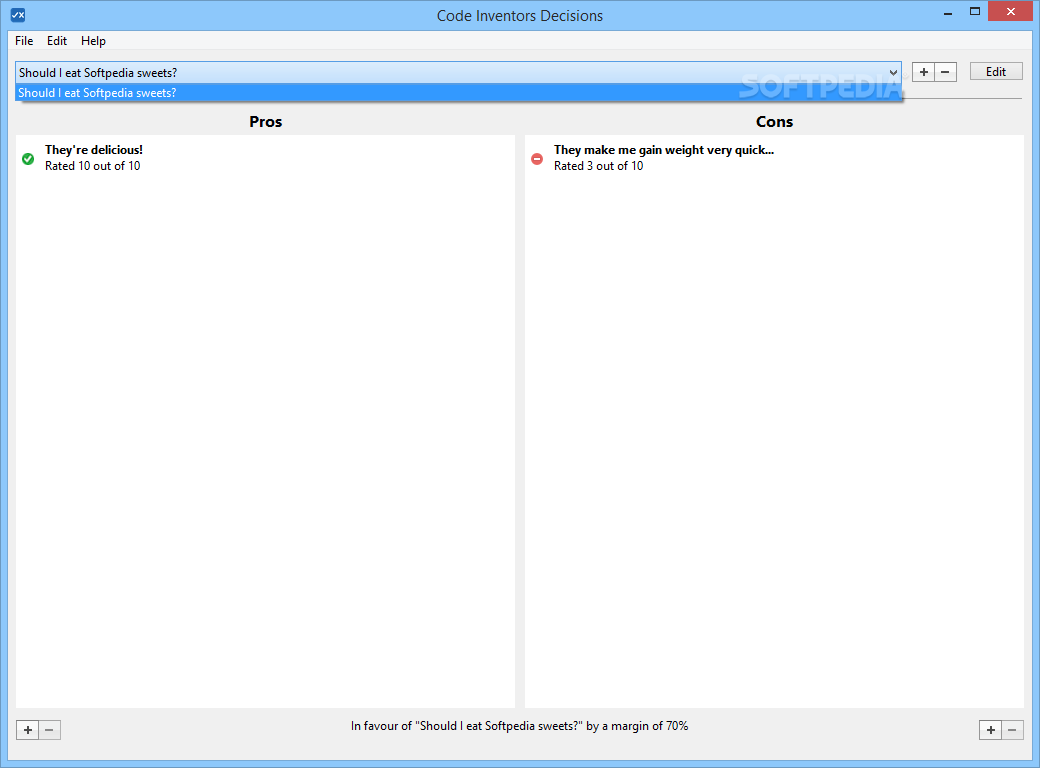Click 'Rated 10 out of 10' text
Screen dimensions: 1040x768
click(93, 166)
